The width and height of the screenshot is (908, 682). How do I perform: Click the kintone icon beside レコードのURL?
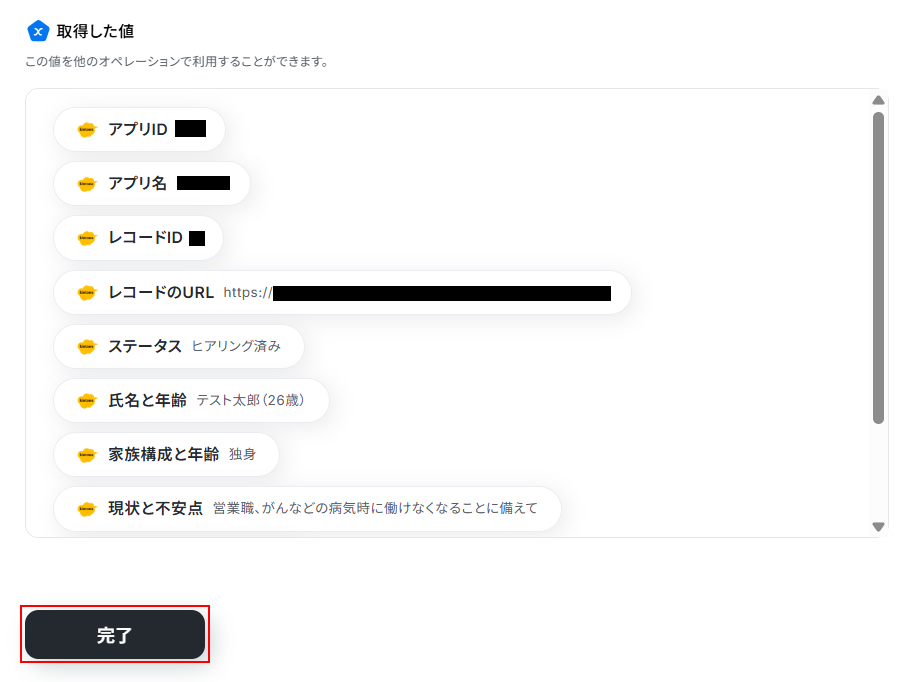[x=87, y=292]
